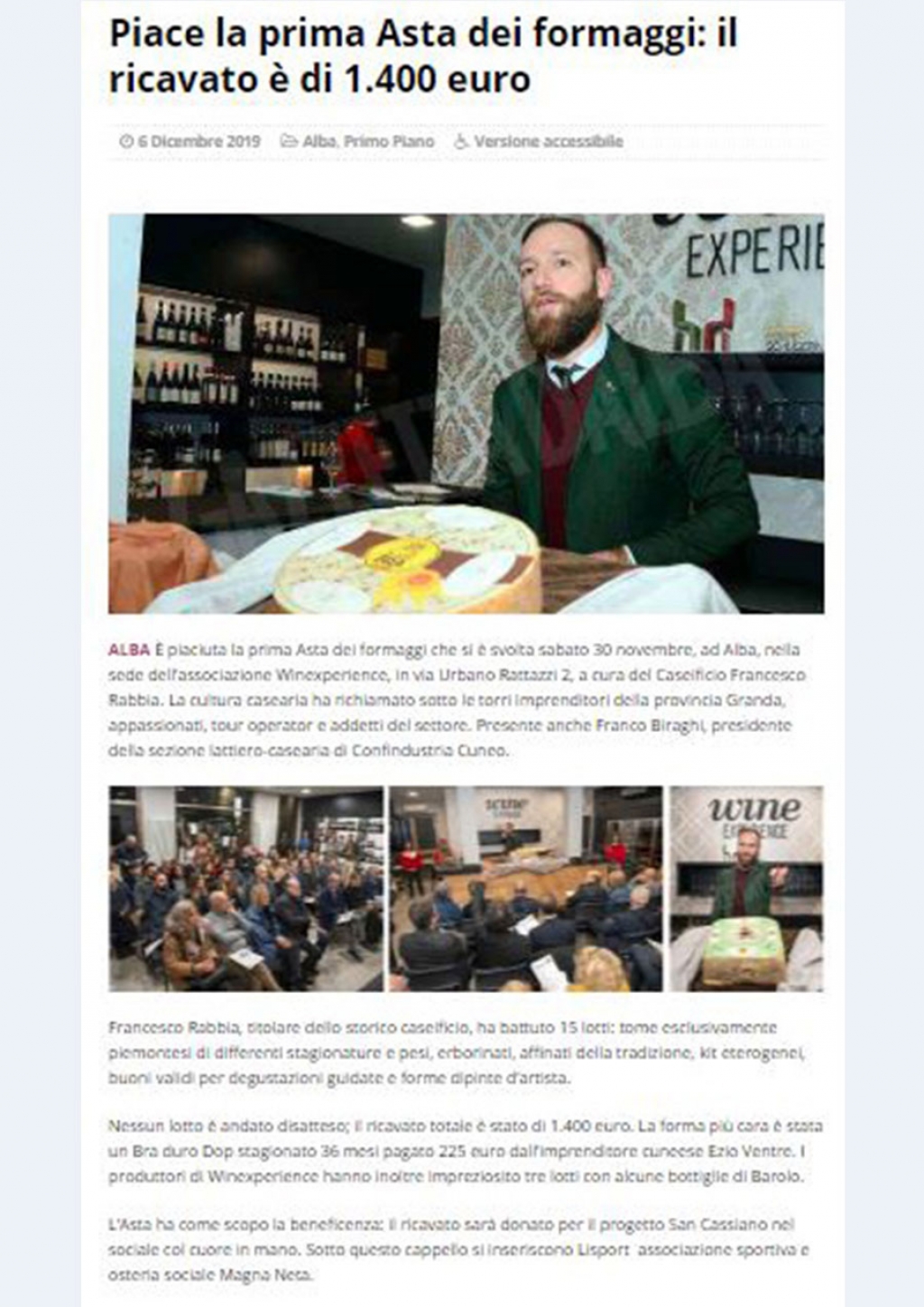
Task: Click the clock icon beside the date
Action: coord(126,142)
